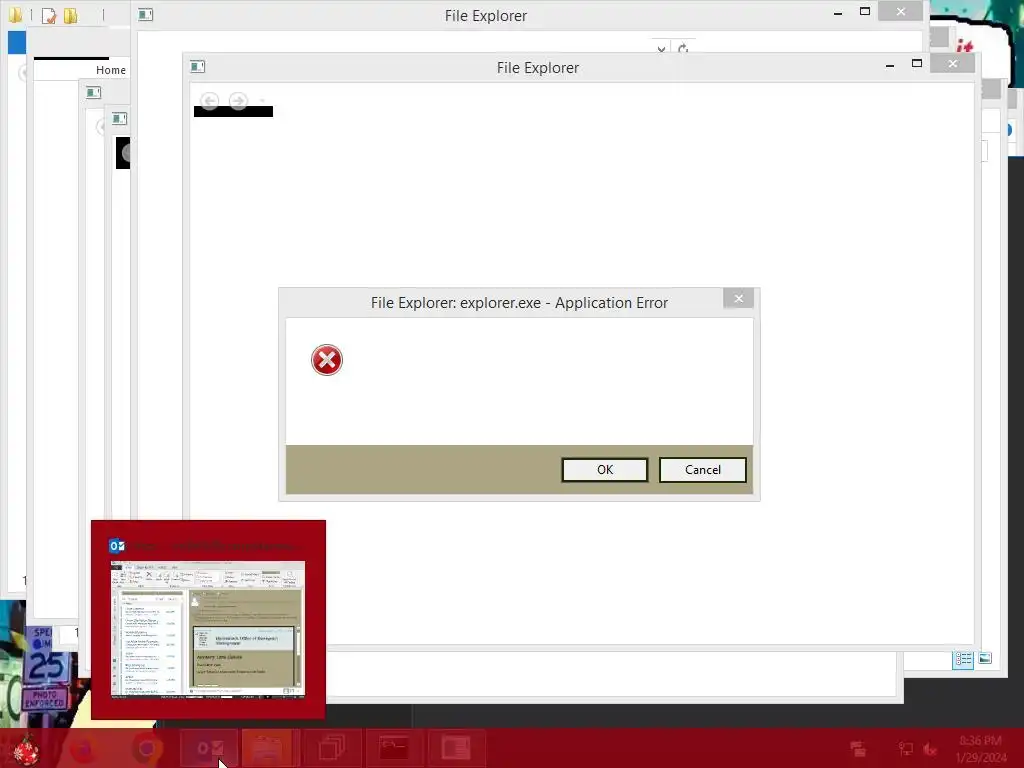The image size is (1024, 768).
Task: Minimize the front File Explorer window
Action: 889,65
